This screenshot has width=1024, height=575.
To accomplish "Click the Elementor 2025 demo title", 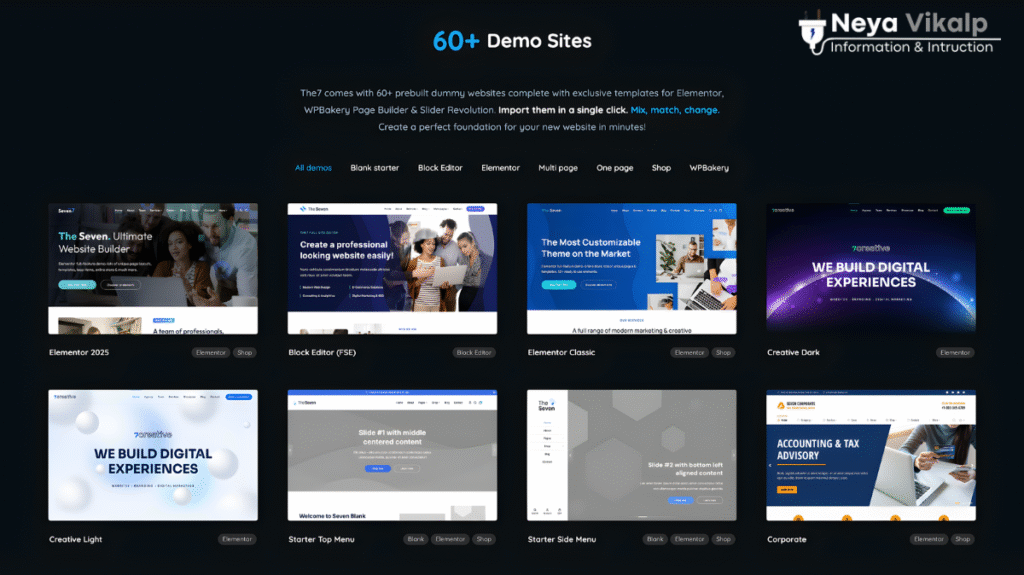I will [x=79, y=352].
